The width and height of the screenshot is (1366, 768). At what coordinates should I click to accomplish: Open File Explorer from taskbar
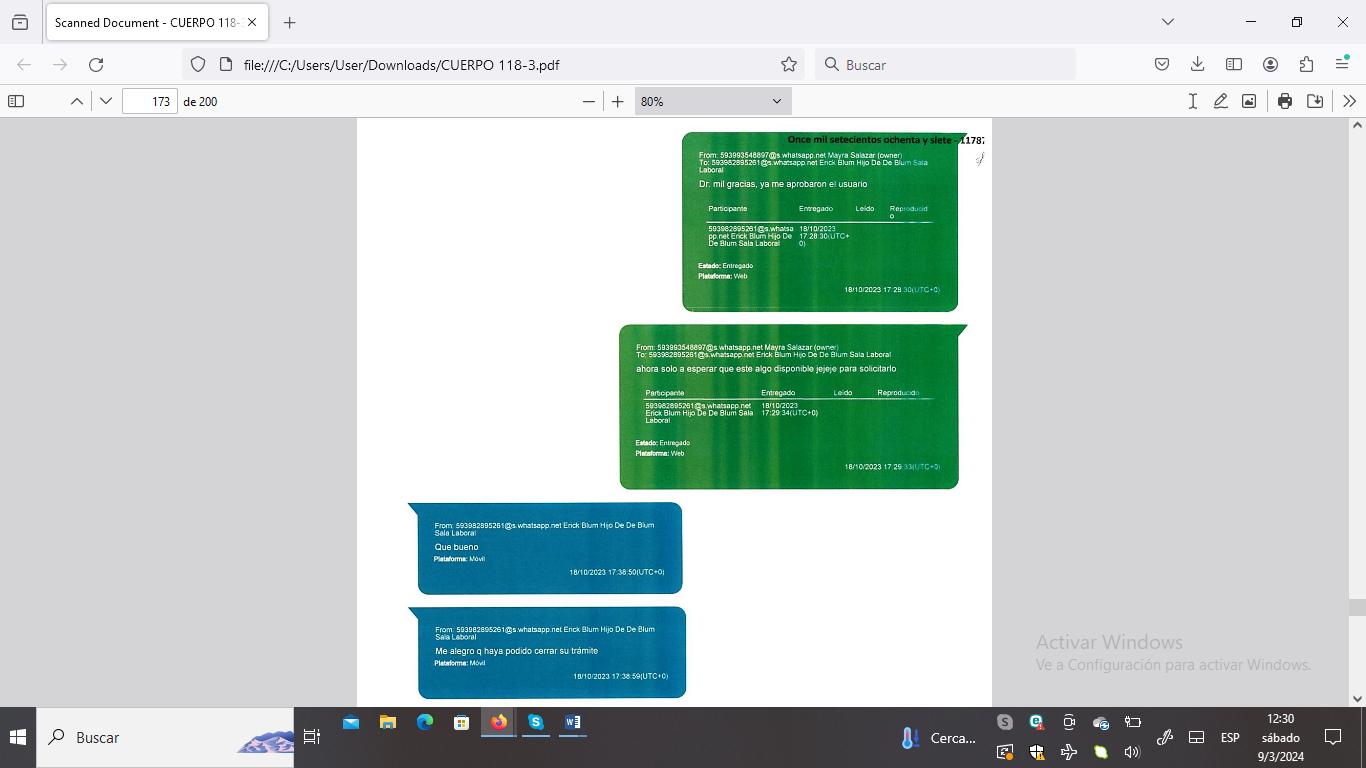tap(387, 722)
